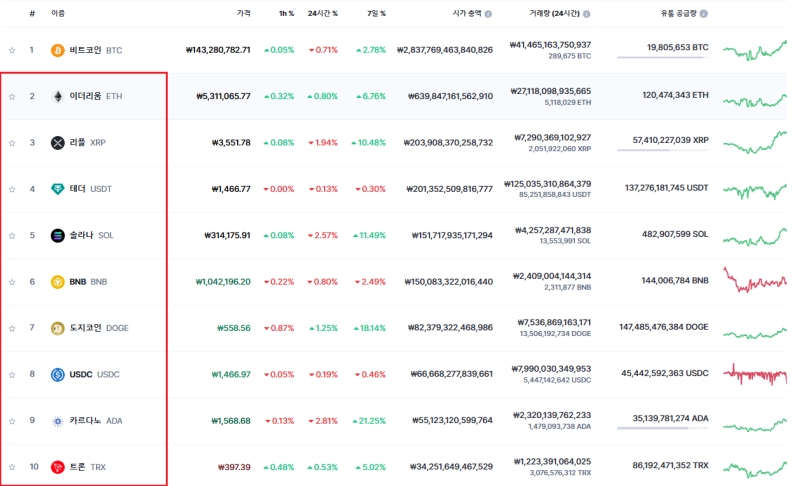
Task: Sort table by 가격 price column
Action: pos(243,13)
